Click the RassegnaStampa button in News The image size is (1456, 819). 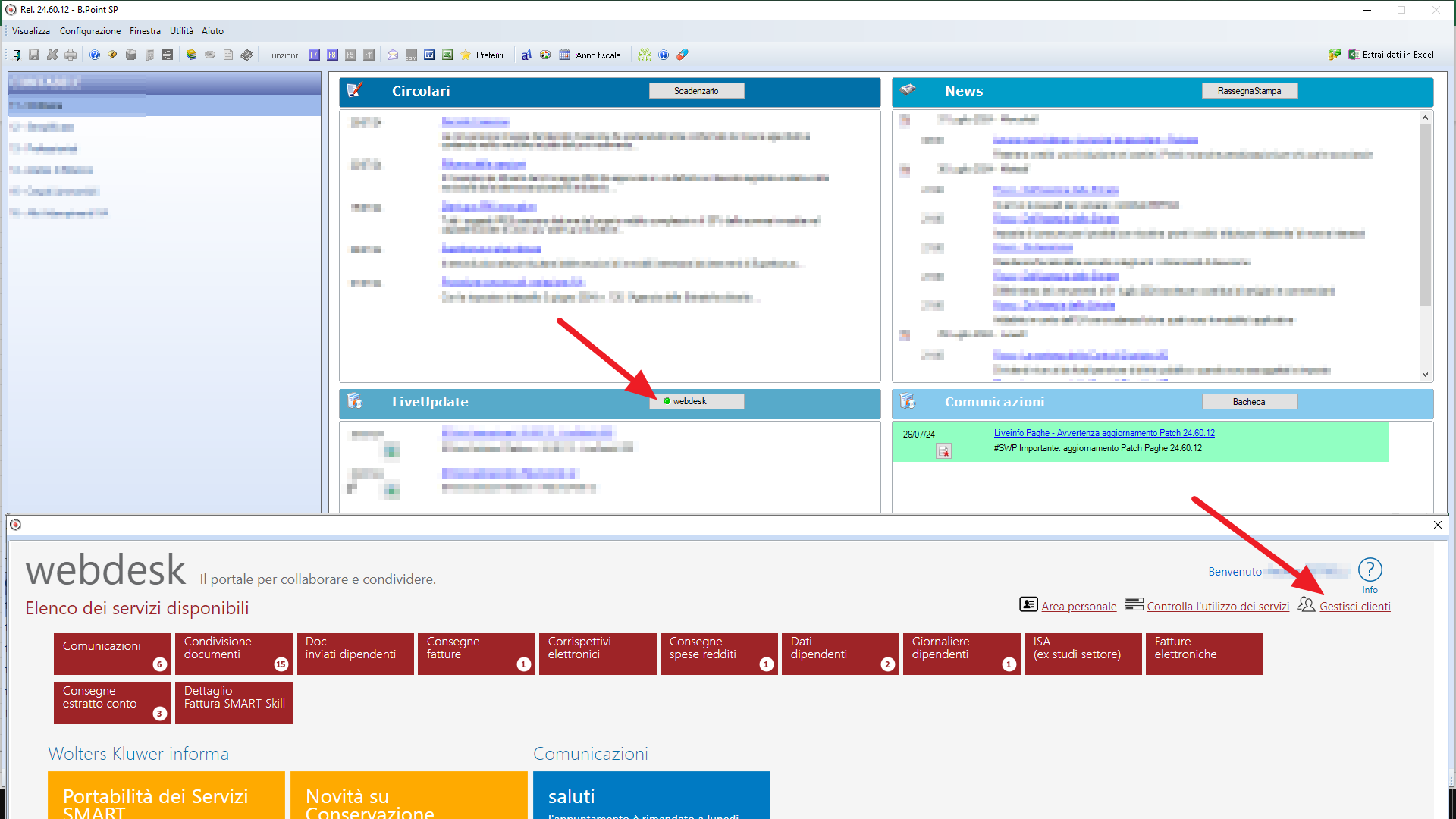click(x=1249, y=91)
